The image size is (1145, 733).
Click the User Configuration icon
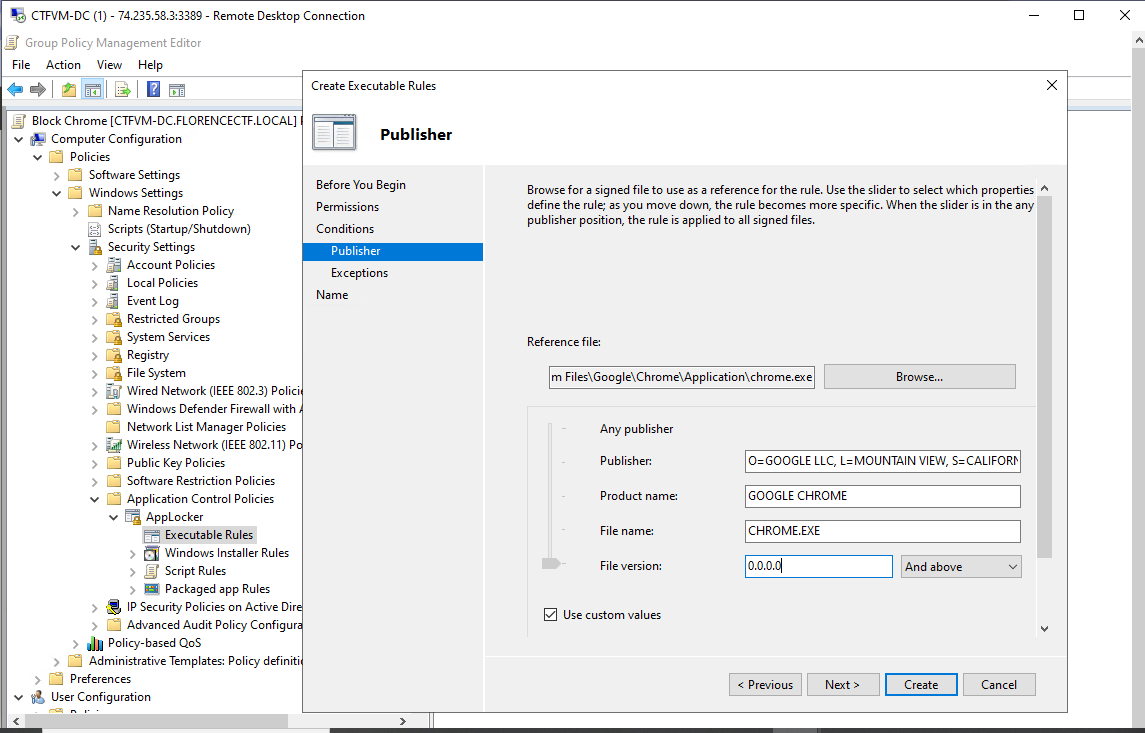pos(38,697)
